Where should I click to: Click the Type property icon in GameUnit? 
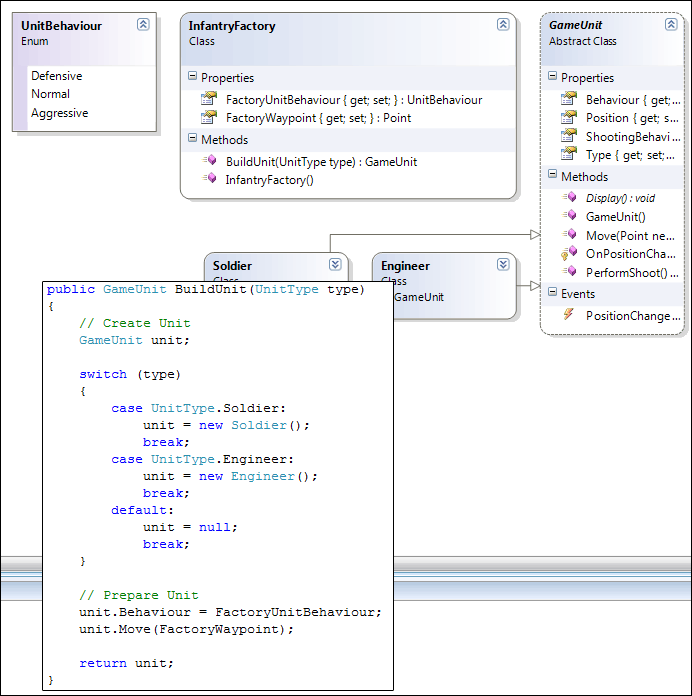click(569, 154)
